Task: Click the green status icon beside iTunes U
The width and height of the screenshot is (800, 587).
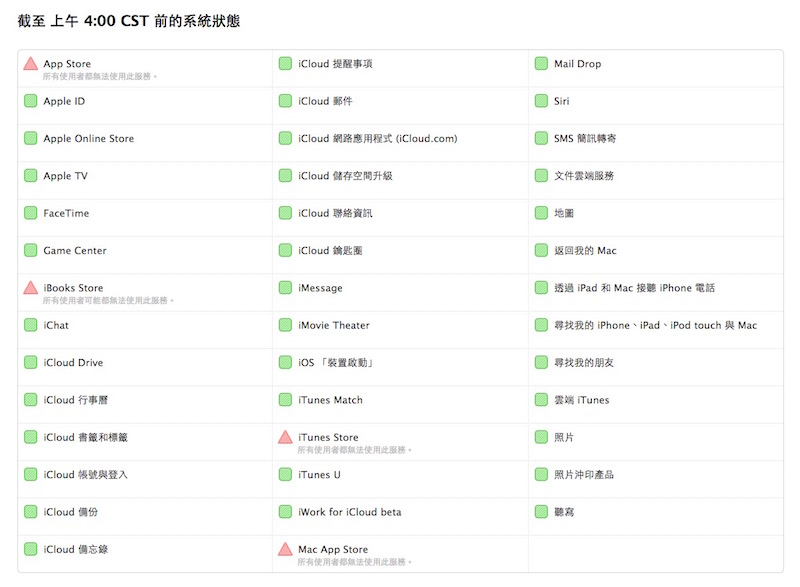Action: [285, 474]
